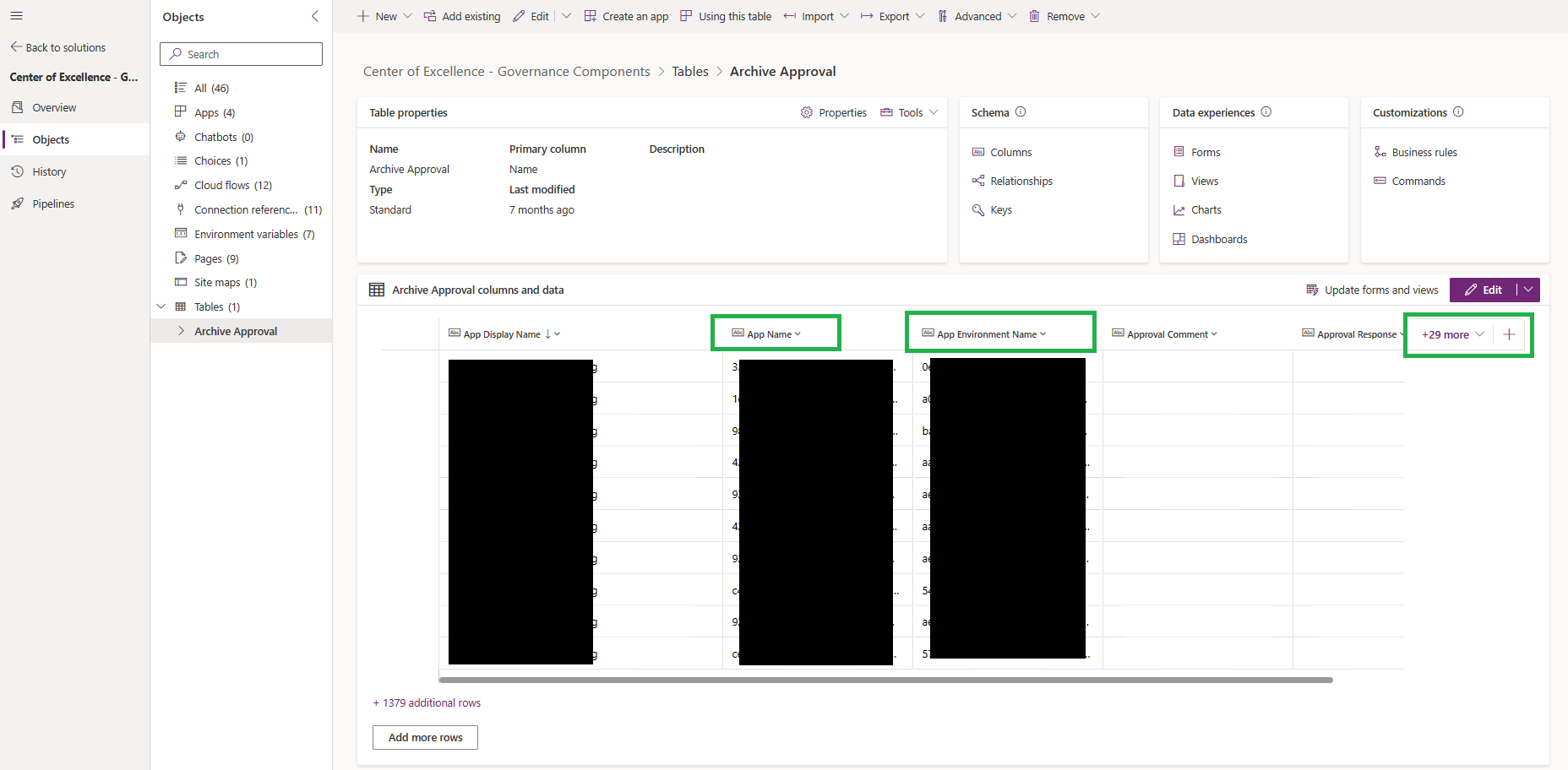This screenshot has width=1568, height=770.
Task: Open Tables from the breadcrumb
Action: click(690, 71)
